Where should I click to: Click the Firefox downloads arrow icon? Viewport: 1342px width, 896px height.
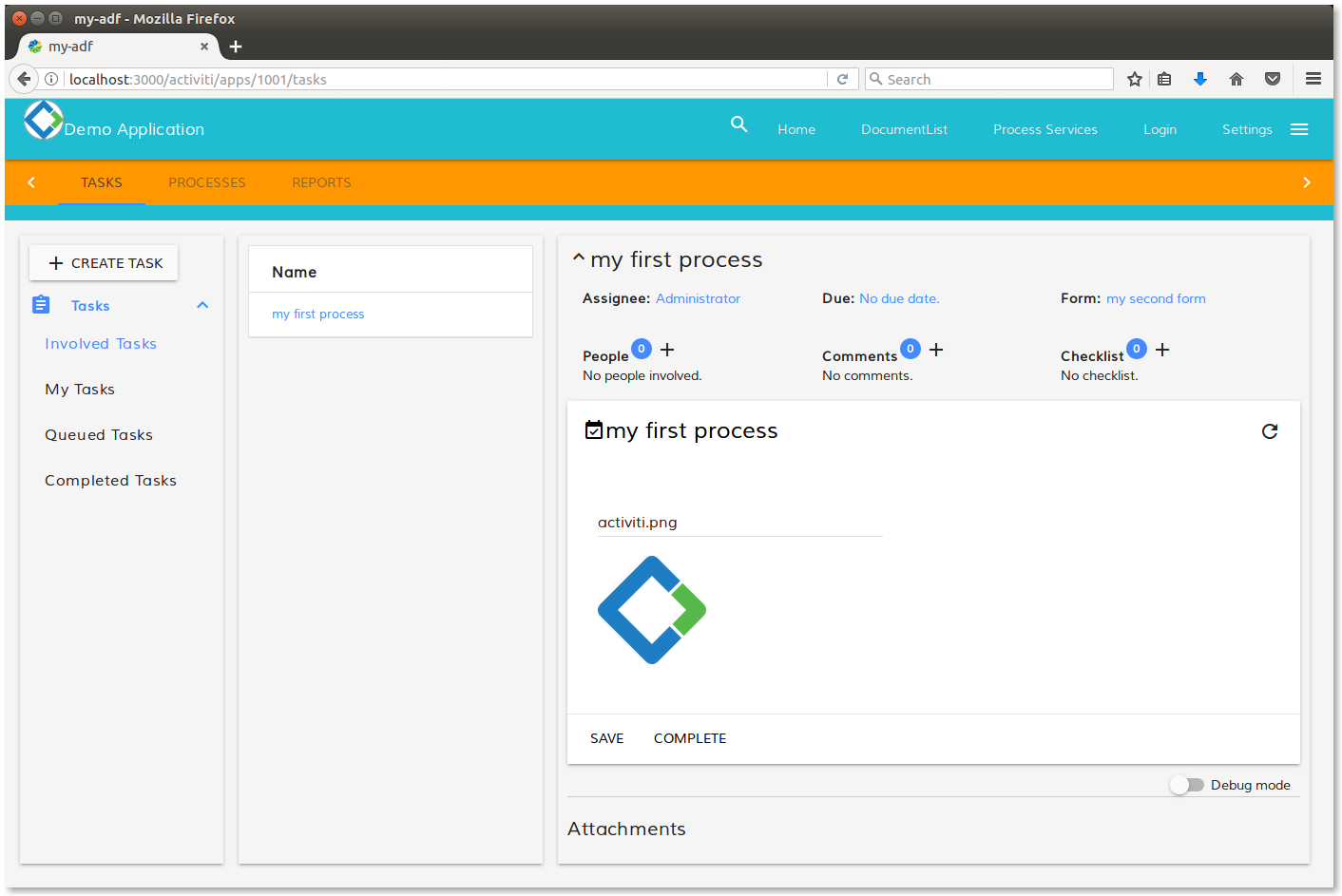1200,79
